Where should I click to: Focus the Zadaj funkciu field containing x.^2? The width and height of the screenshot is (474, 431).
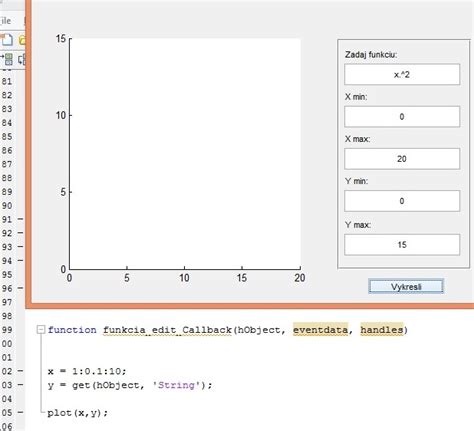point(402,74)
